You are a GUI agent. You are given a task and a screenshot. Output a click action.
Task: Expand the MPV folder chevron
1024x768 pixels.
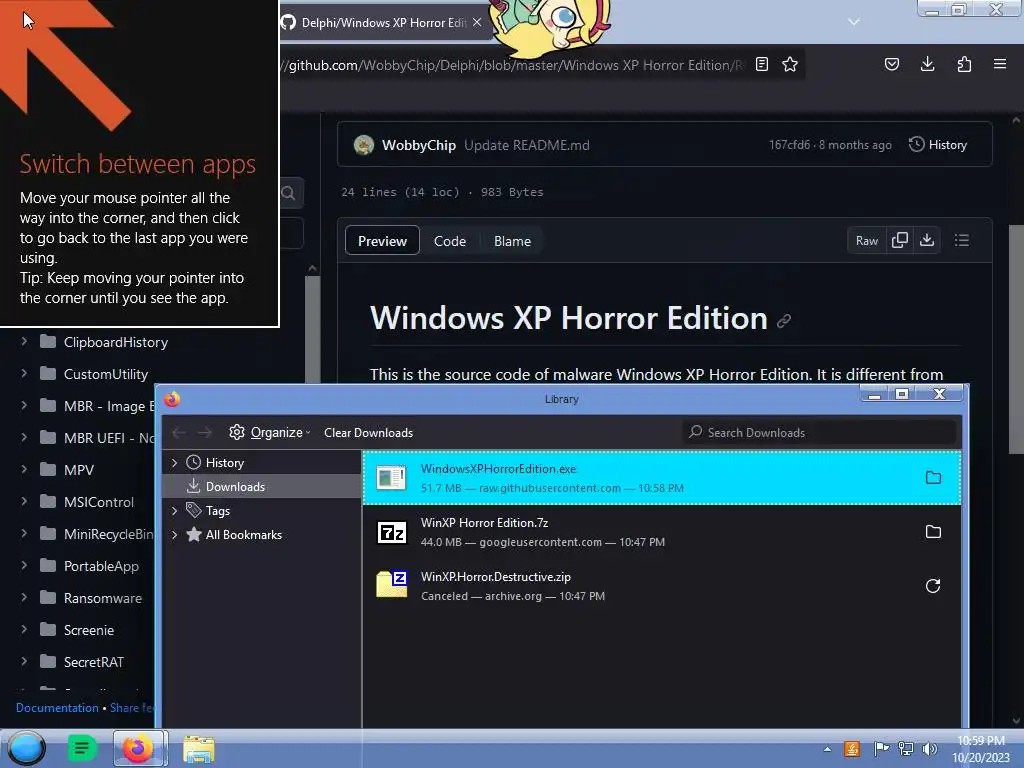[24, 469]
